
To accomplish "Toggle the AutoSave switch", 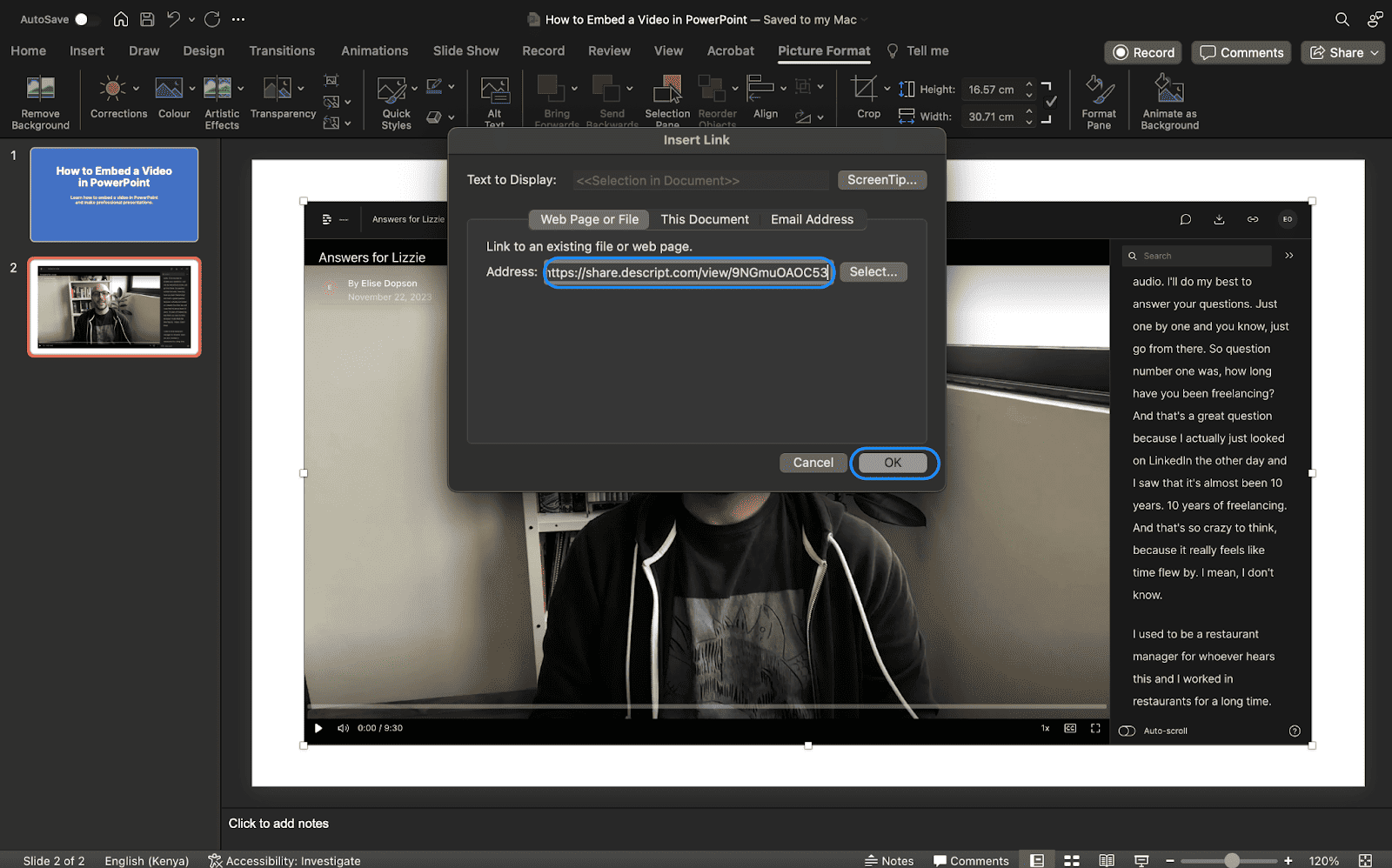I will point(85,19).
